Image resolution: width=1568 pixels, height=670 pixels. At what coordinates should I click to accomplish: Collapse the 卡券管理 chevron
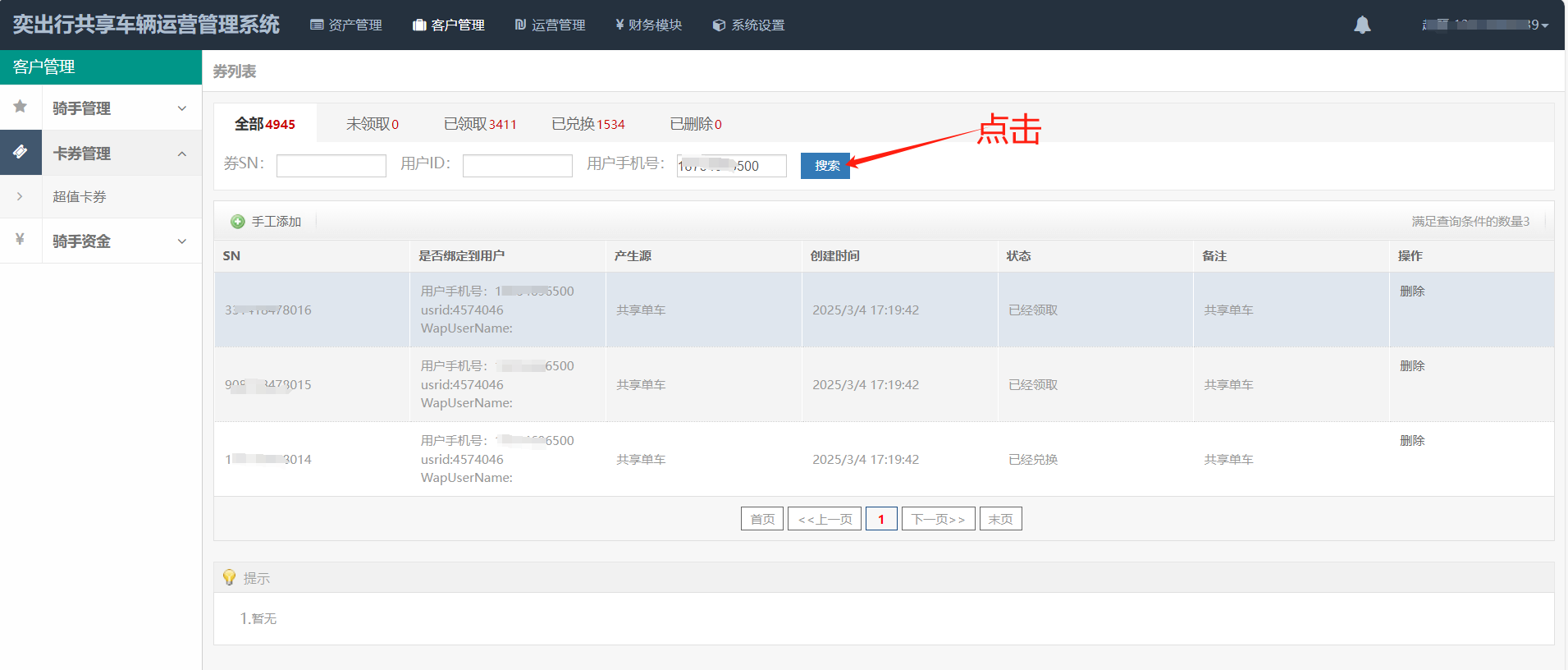[x=182, y=154]
